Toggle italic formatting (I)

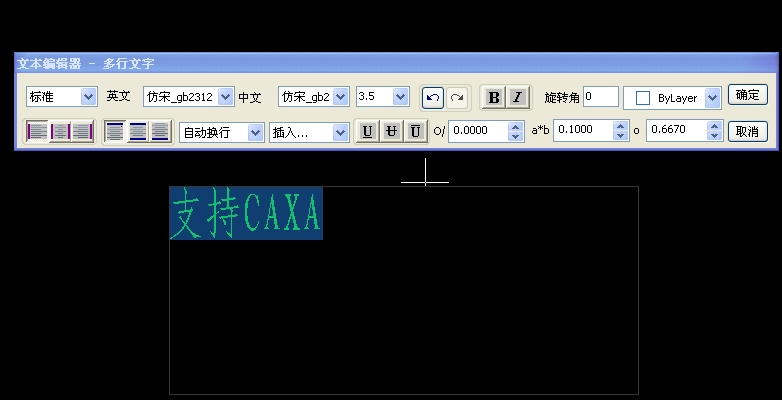(x=517, y=97)
